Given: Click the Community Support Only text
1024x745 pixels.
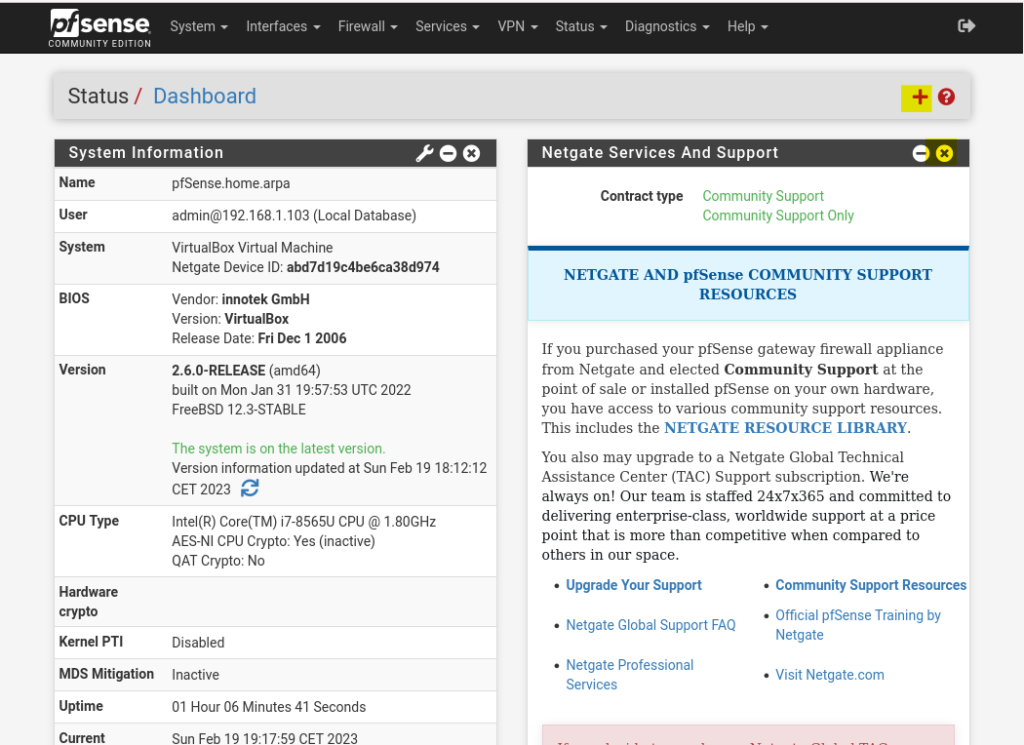Looking at the screenshot, I should click(x=778, y=215).
